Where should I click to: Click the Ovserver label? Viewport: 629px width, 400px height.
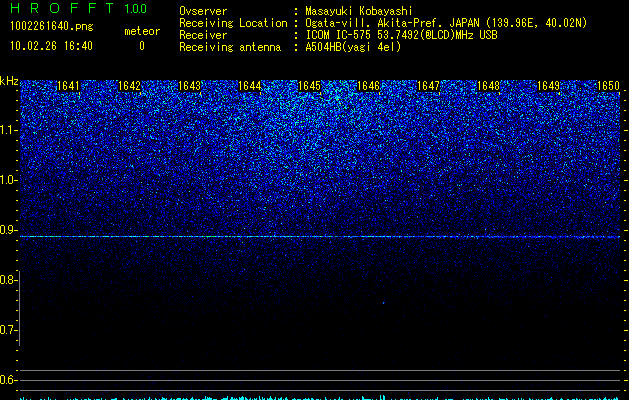click(x=203, y=11)
